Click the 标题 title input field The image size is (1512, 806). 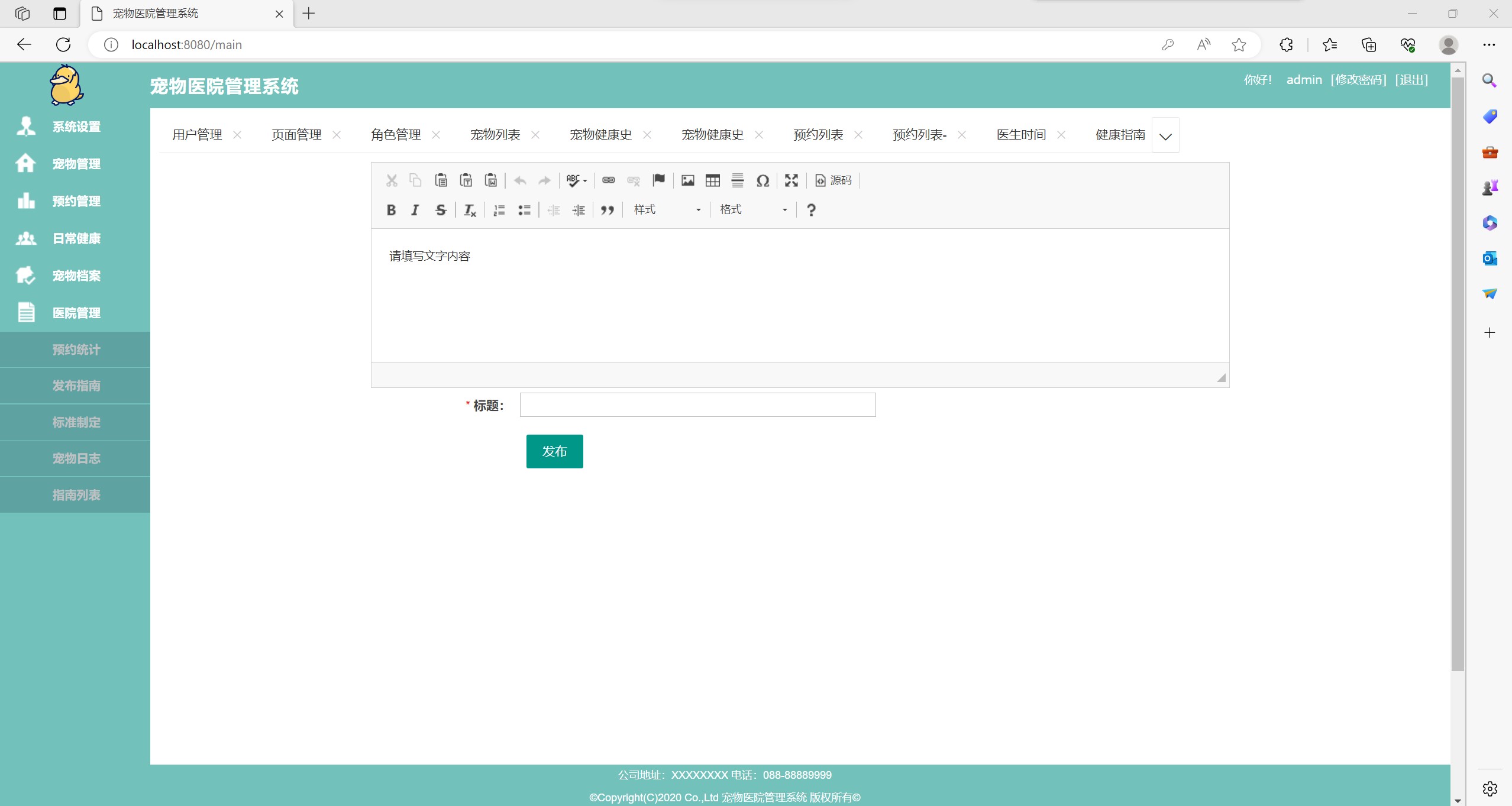pyautogui.click(x=698, y=405)
